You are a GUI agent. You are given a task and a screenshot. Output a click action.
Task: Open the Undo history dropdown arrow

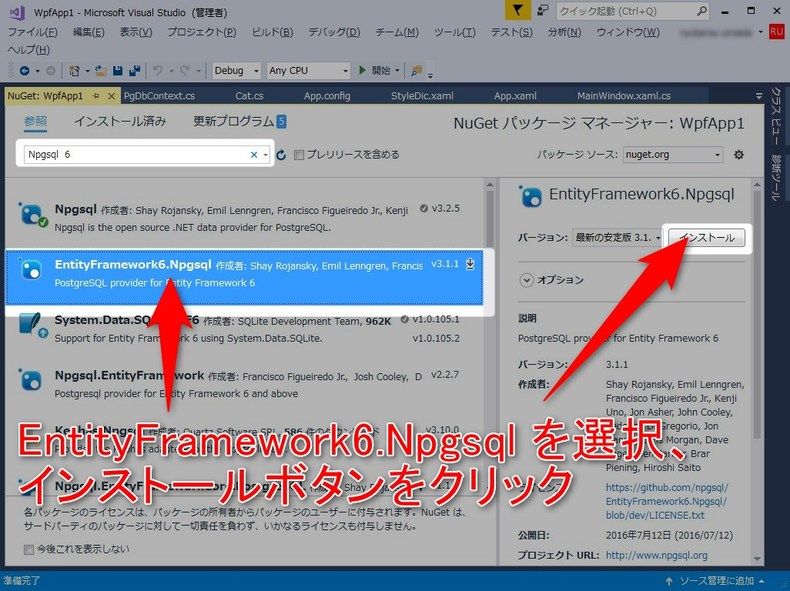171,71
